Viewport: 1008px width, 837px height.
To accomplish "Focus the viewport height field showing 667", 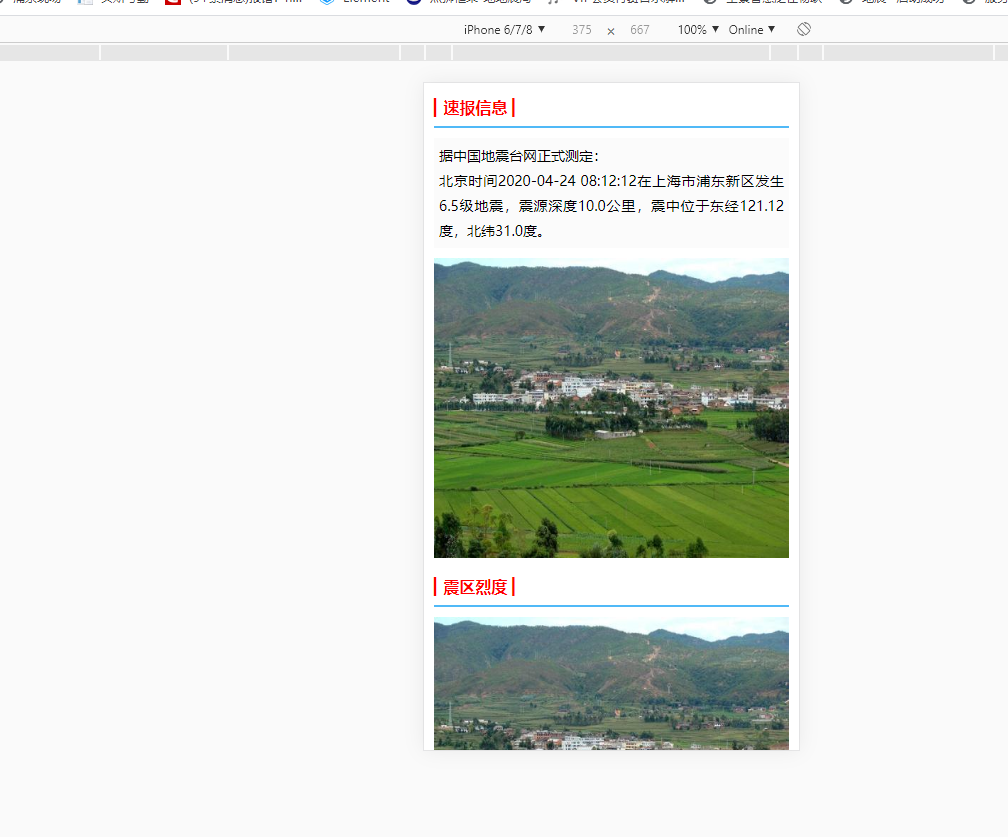I will pos(640,30).
